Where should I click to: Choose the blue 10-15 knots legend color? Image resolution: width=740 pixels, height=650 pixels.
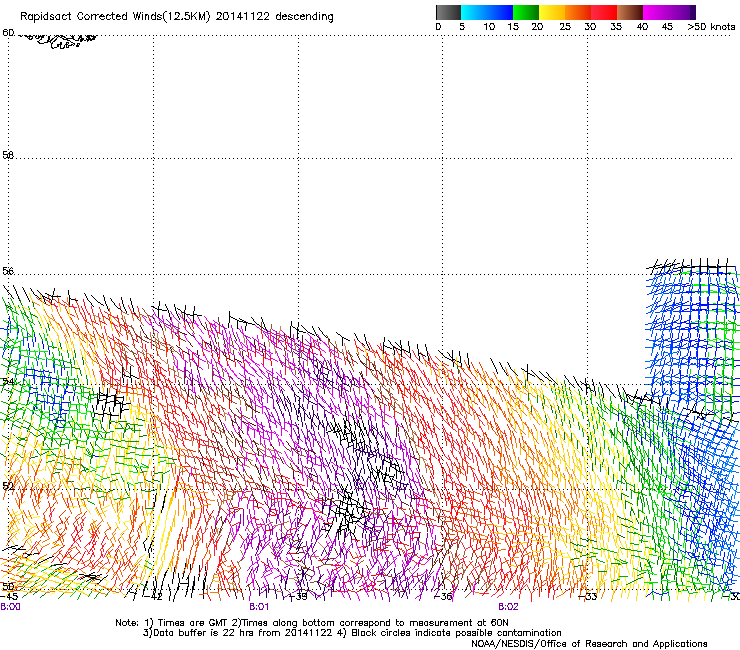[500, 12]
